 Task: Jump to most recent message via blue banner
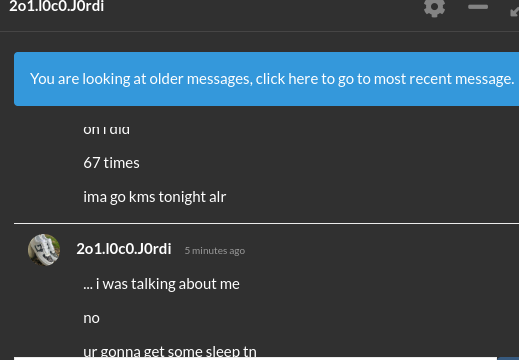(266, 79)
